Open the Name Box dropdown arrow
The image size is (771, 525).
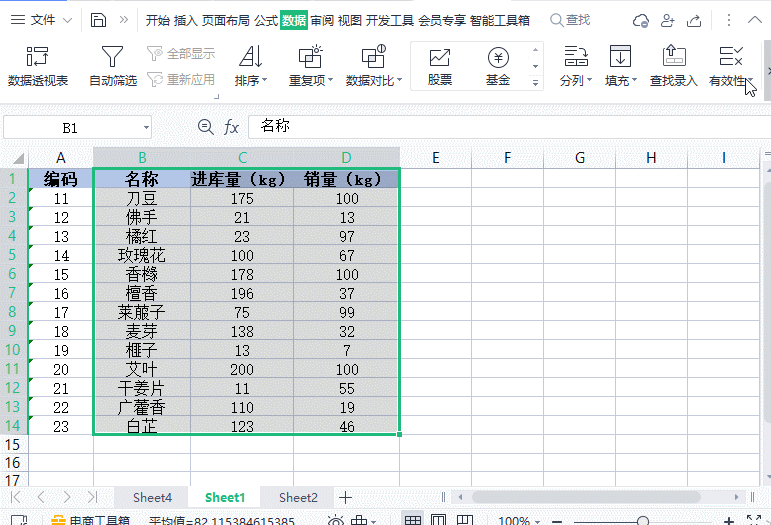(x=146, y=127)
